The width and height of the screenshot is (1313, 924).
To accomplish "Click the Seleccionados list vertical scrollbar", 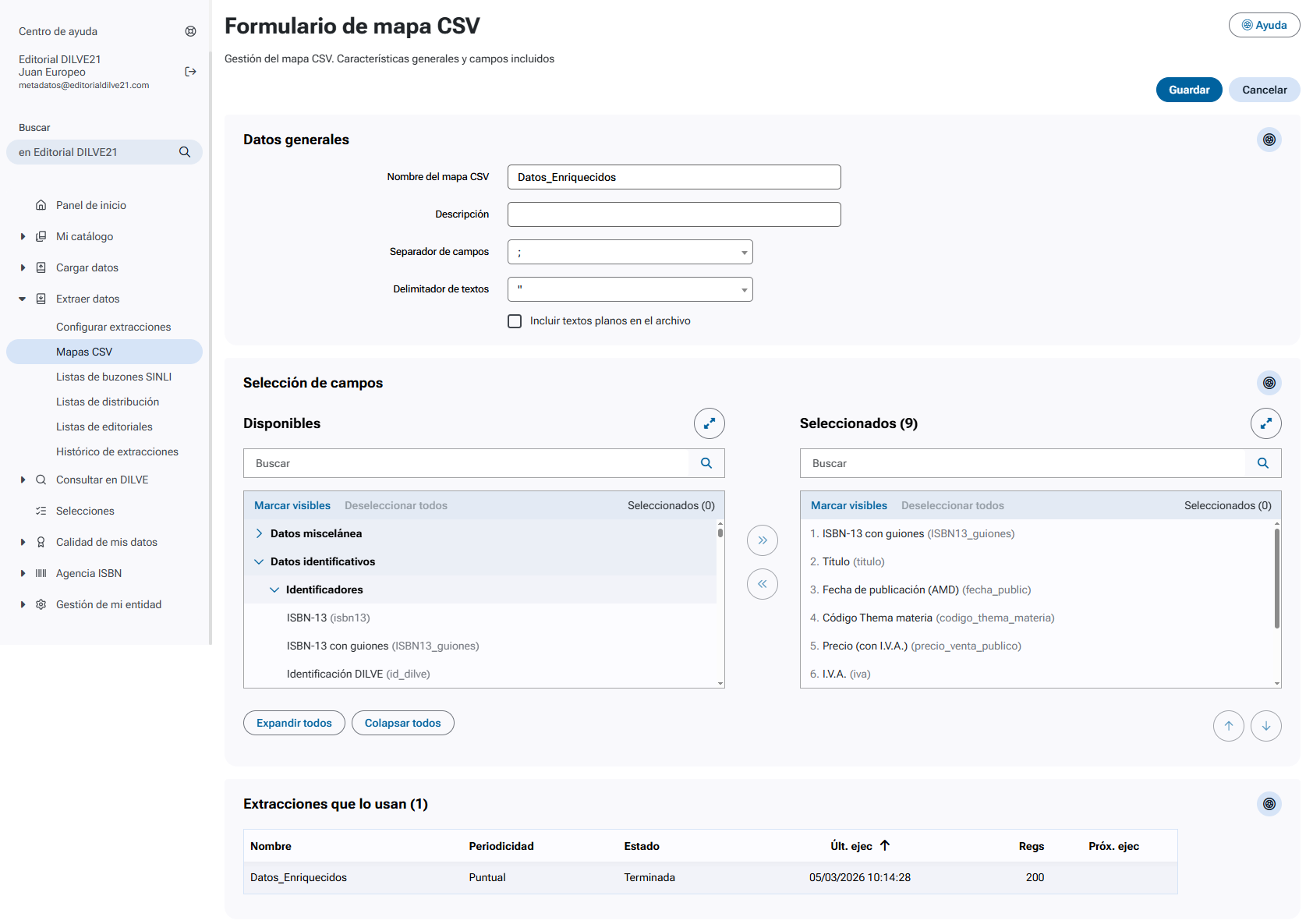I will pos(1276,579).
